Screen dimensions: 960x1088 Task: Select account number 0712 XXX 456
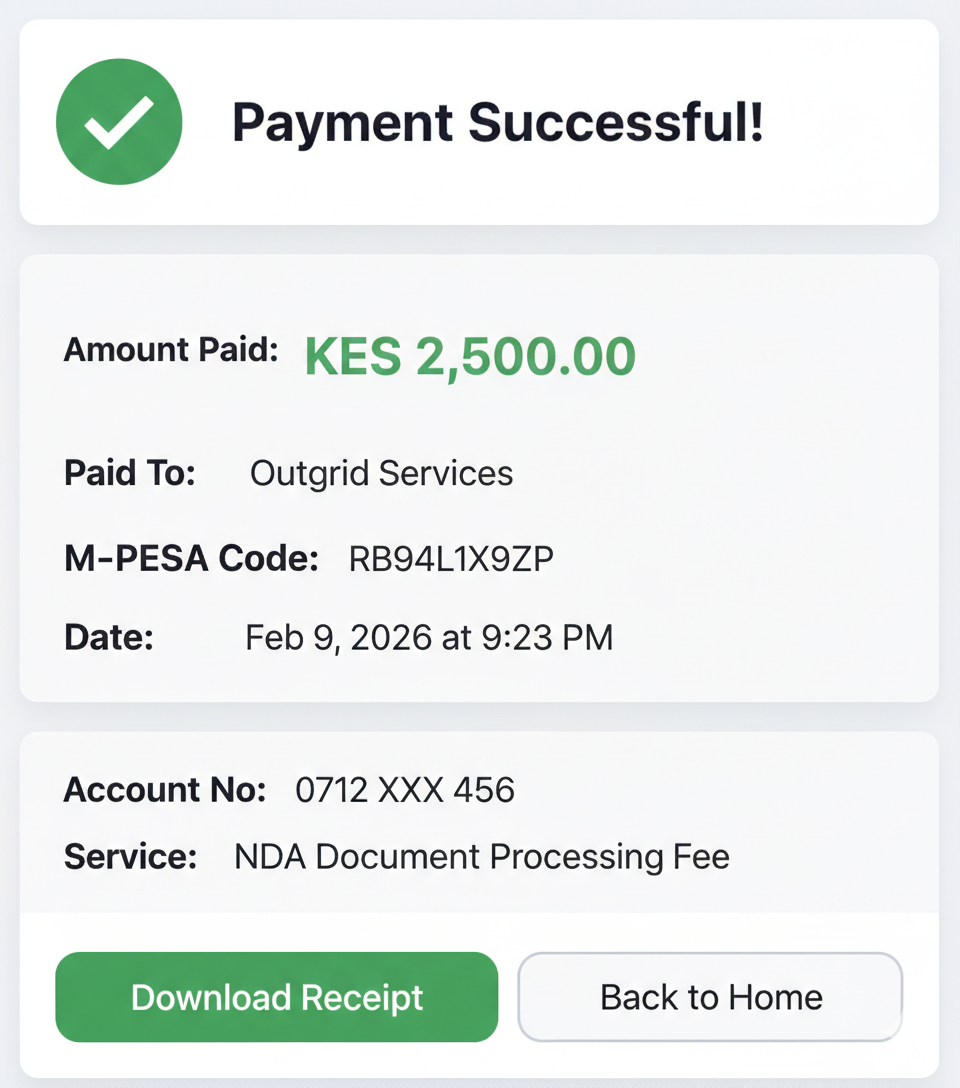[405, 790]
